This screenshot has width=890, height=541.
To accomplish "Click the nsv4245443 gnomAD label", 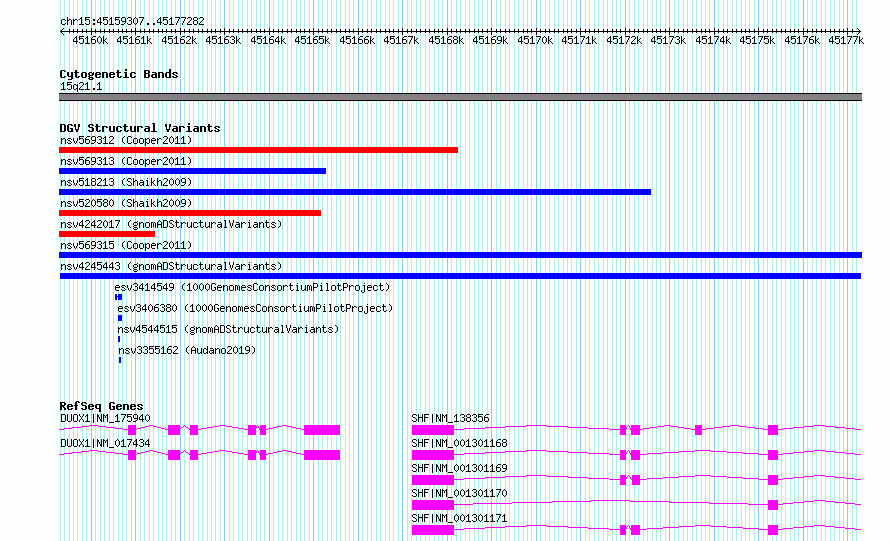I will click(x=171, y=266).
